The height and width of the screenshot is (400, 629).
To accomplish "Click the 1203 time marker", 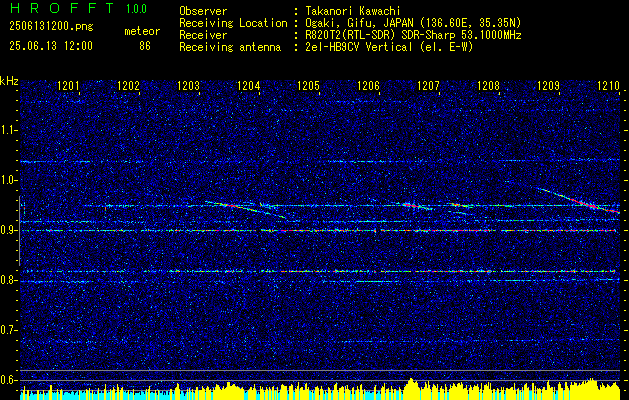I will pos(188,86).
